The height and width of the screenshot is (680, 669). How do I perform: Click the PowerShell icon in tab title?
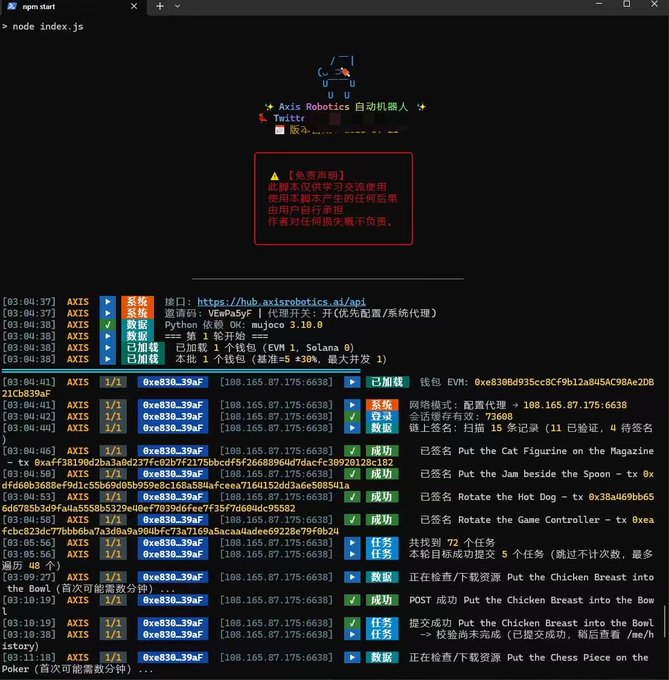(x=12, y=6)
